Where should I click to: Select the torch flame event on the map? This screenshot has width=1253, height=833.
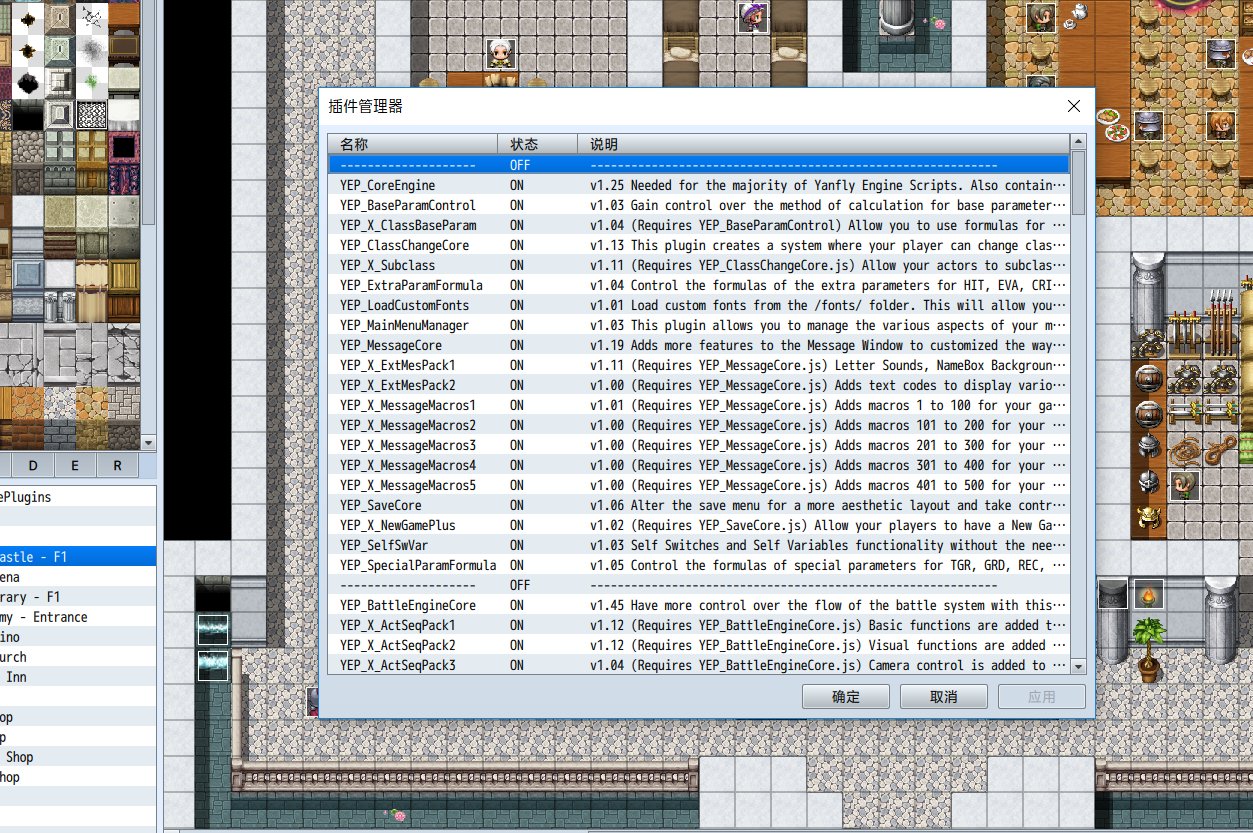coord(1149,595)
